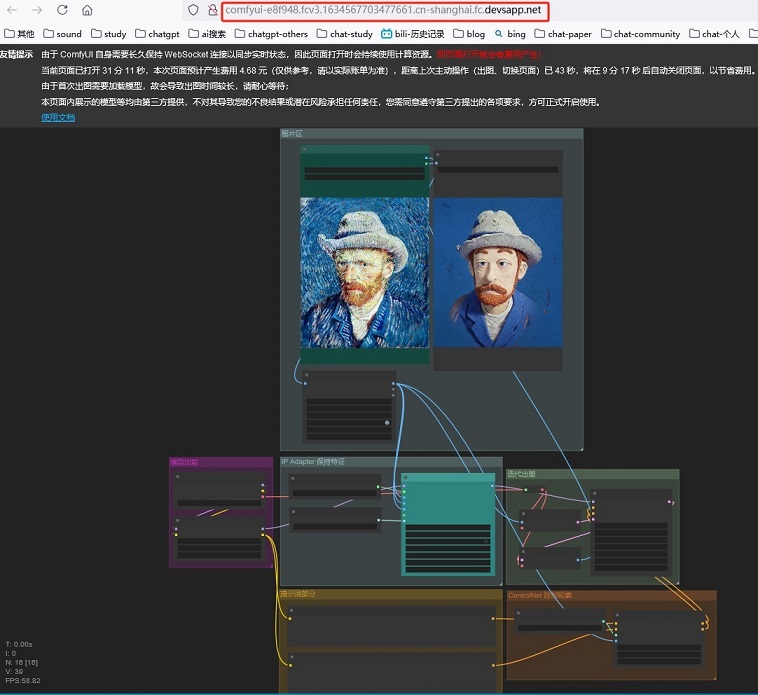Viewport: 758px width, 695px height.
Task: Select the 提示词部分 group title
Action: (298, 594)
